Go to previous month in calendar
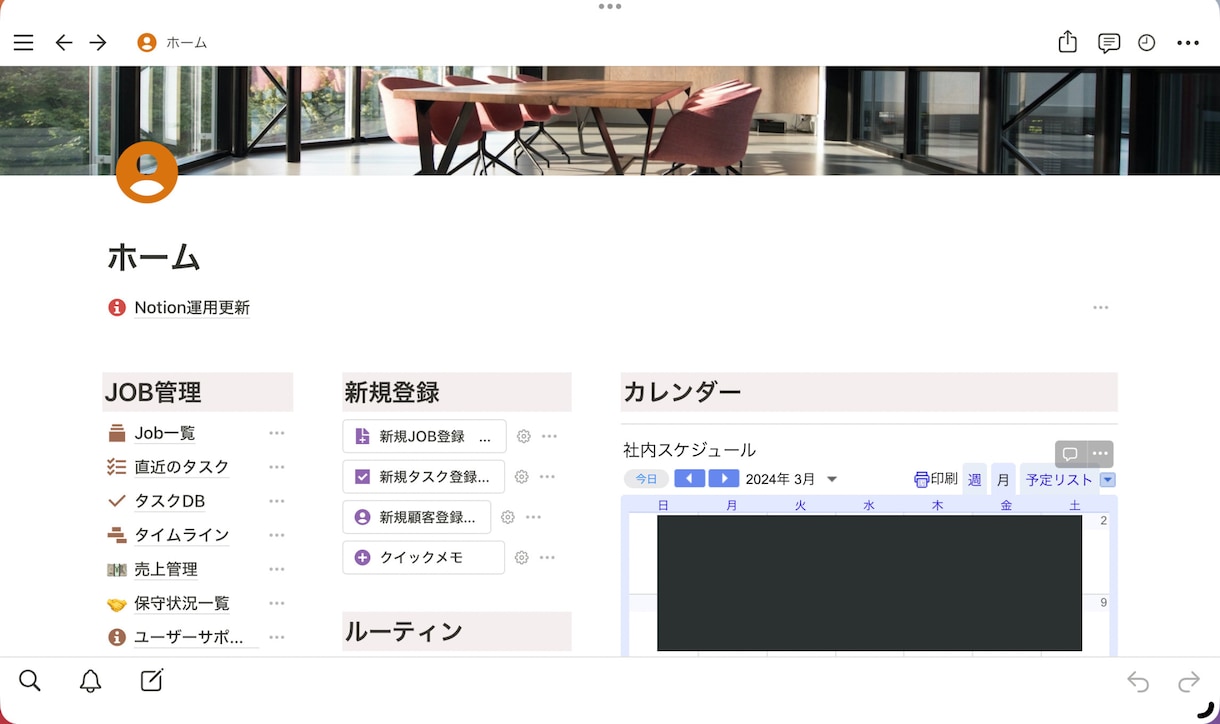This screenshot has width=1220, height=724. click(x=689, y=479)
